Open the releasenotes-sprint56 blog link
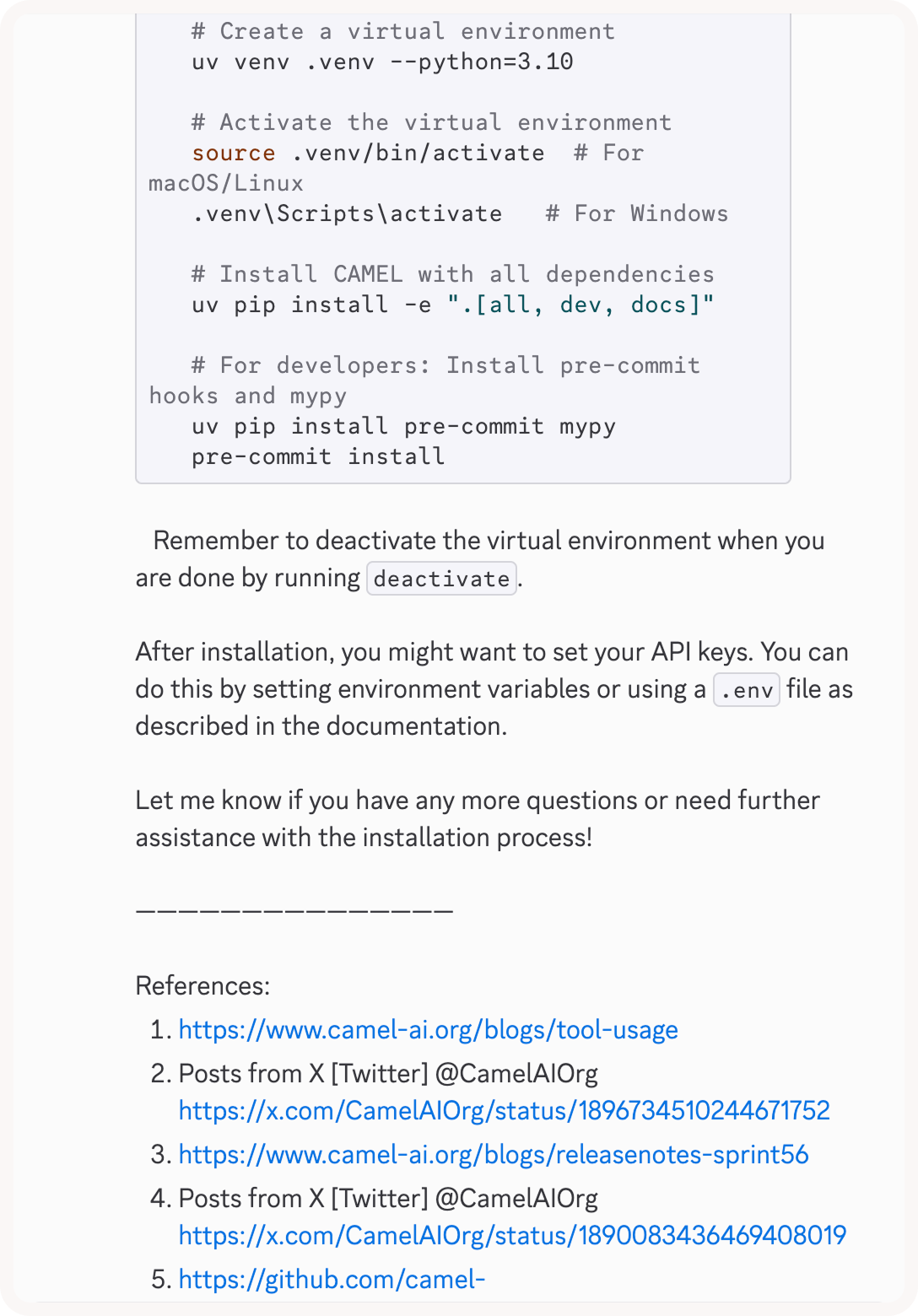The image size is (918, 1316). coord(493,1154)
